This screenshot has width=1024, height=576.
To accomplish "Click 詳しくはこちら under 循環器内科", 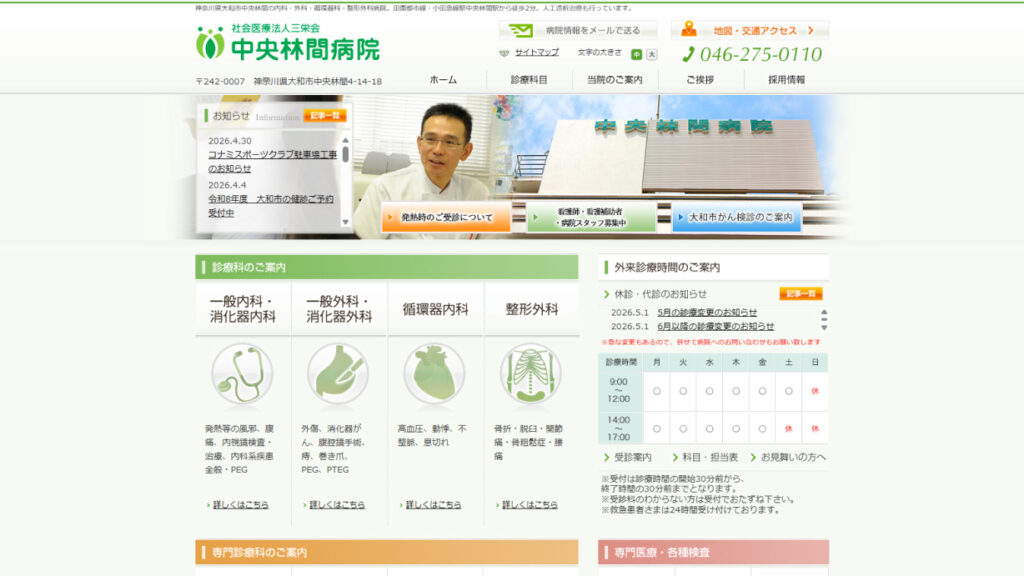I will tap(433, 505).
